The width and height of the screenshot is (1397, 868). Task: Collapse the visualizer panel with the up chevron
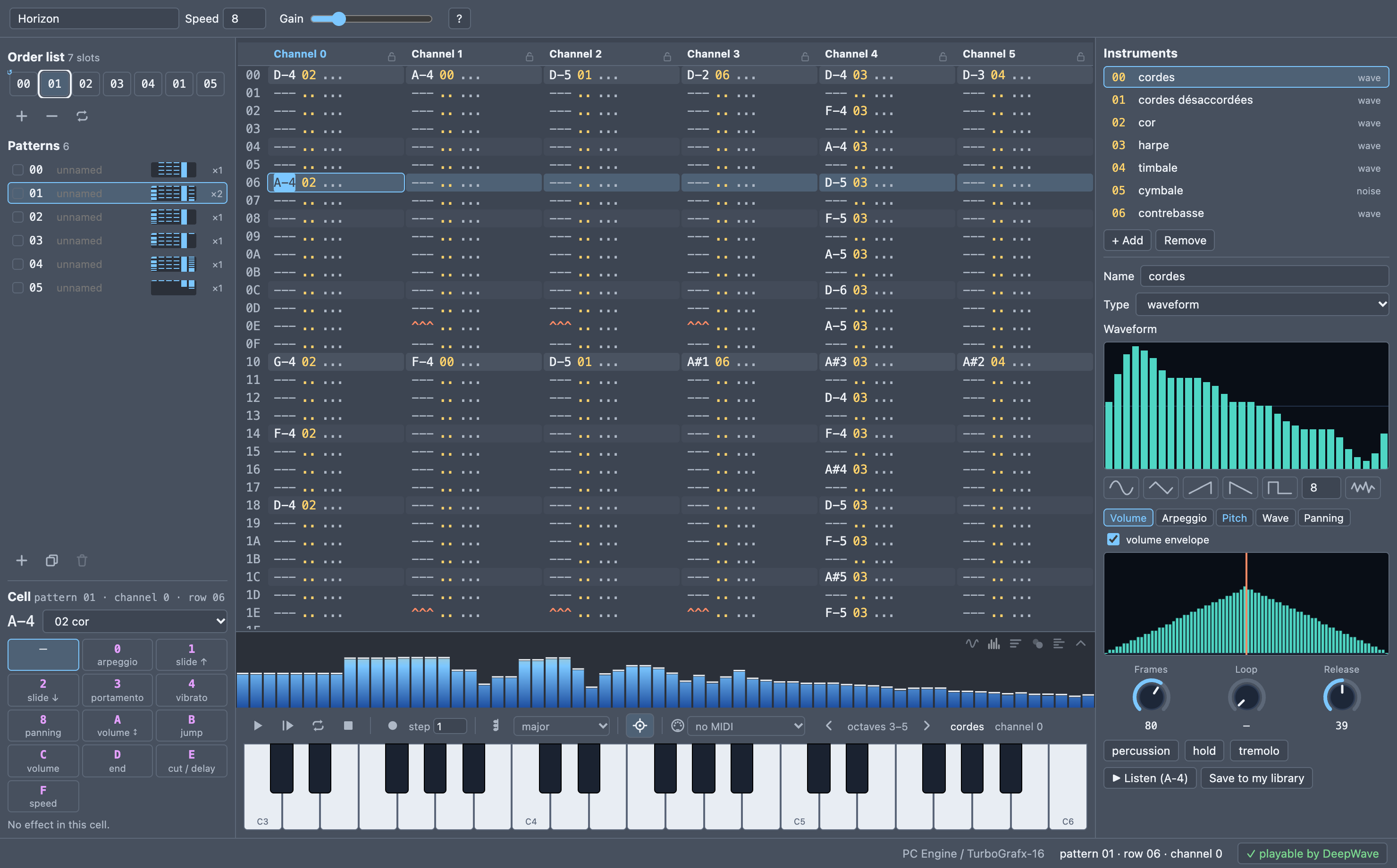[x=1081, y=643]
